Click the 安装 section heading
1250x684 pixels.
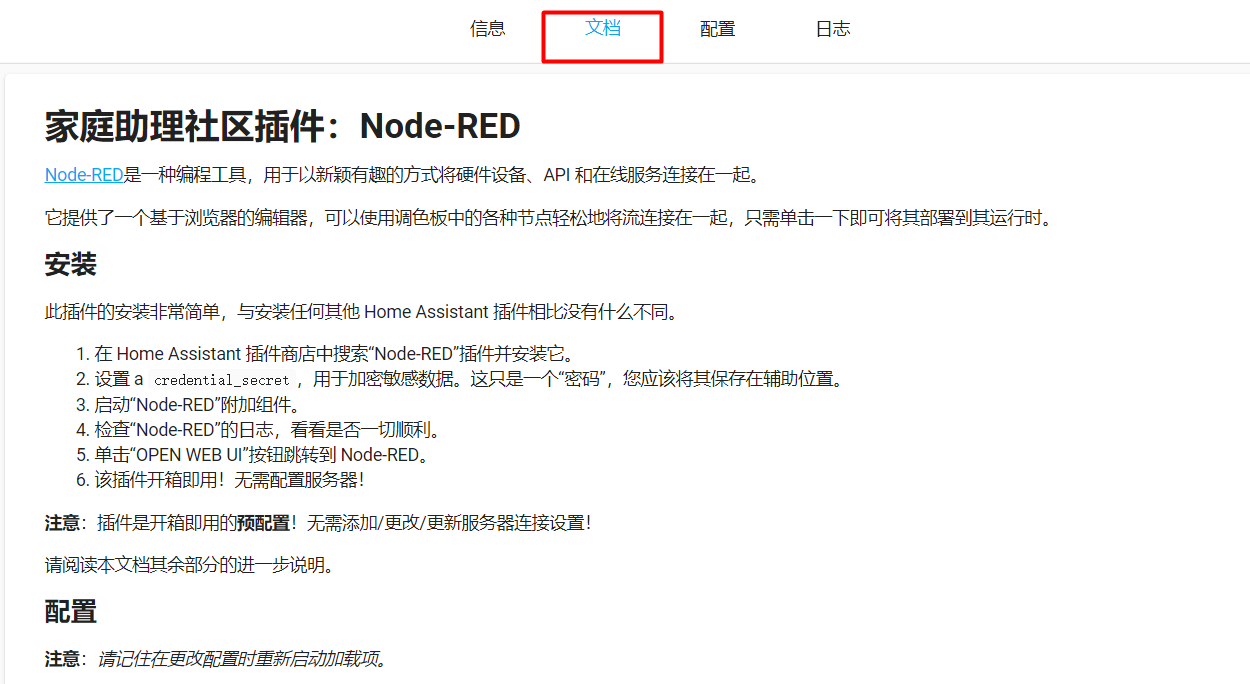coord(71,265)
